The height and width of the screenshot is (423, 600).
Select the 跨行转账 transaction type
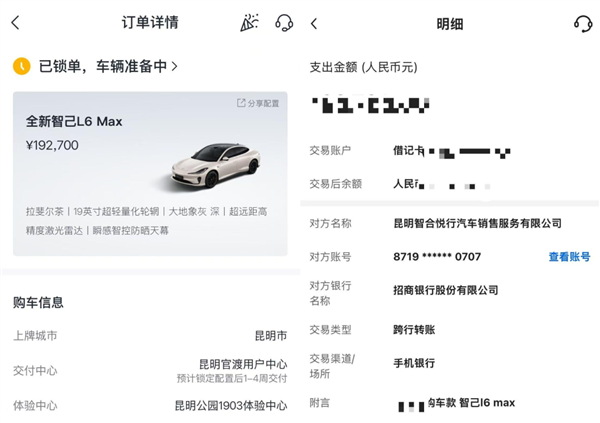tap(414, 330)
